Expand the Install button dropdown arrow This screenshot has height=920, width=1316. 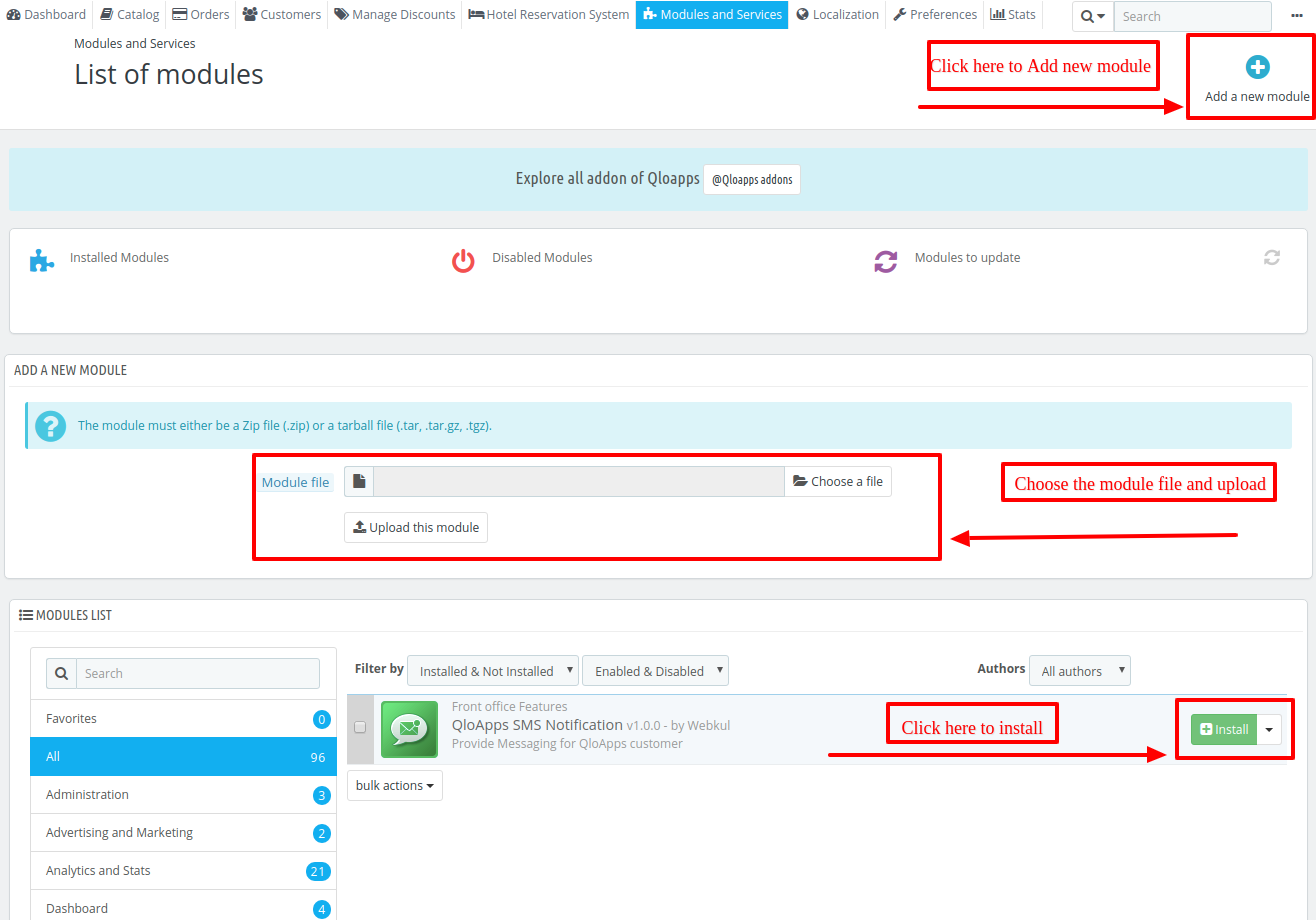coord(1269,729)
